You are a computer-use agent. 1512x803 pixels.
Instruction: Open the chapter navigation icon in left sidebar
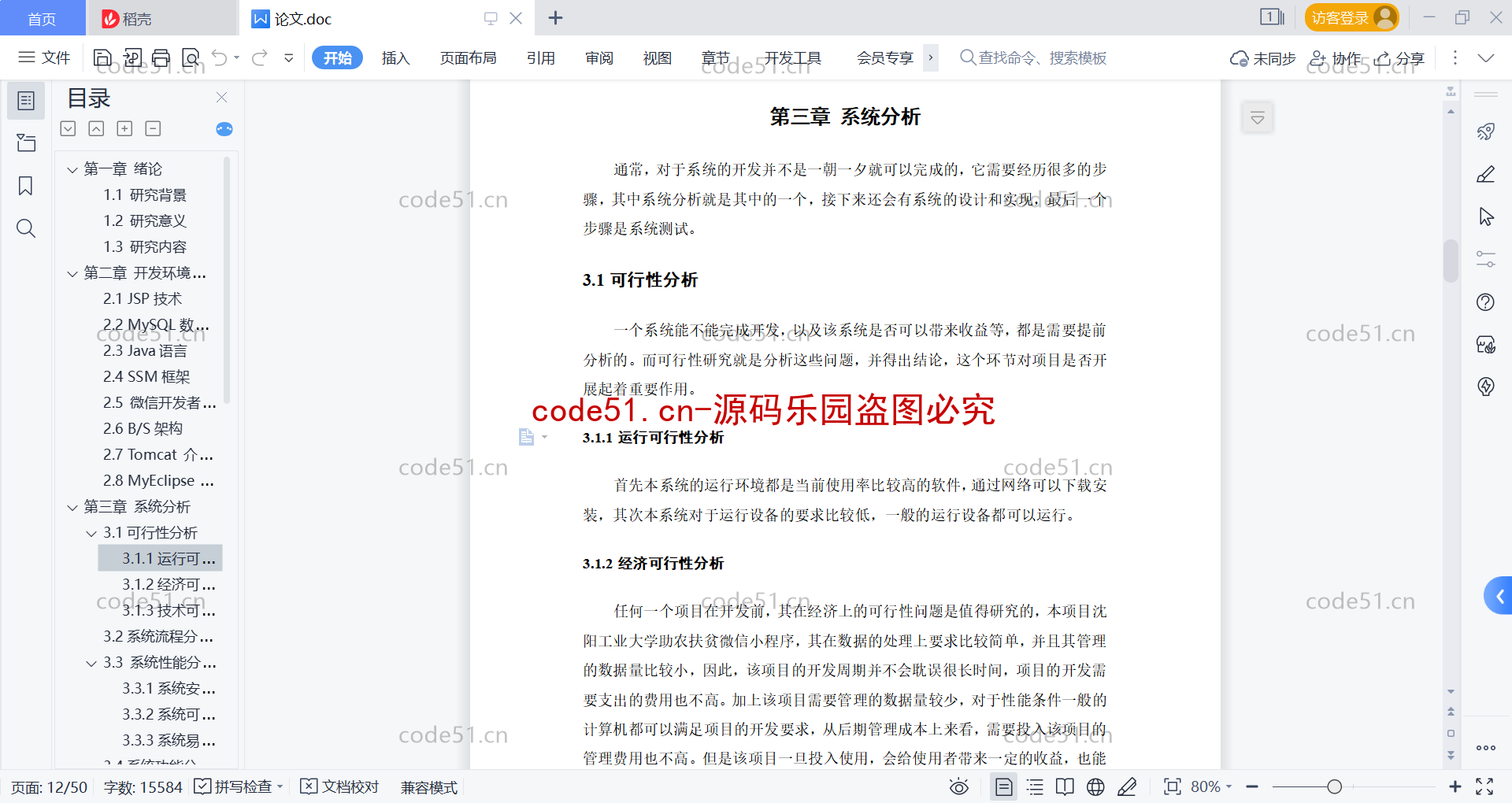point(26,143)
